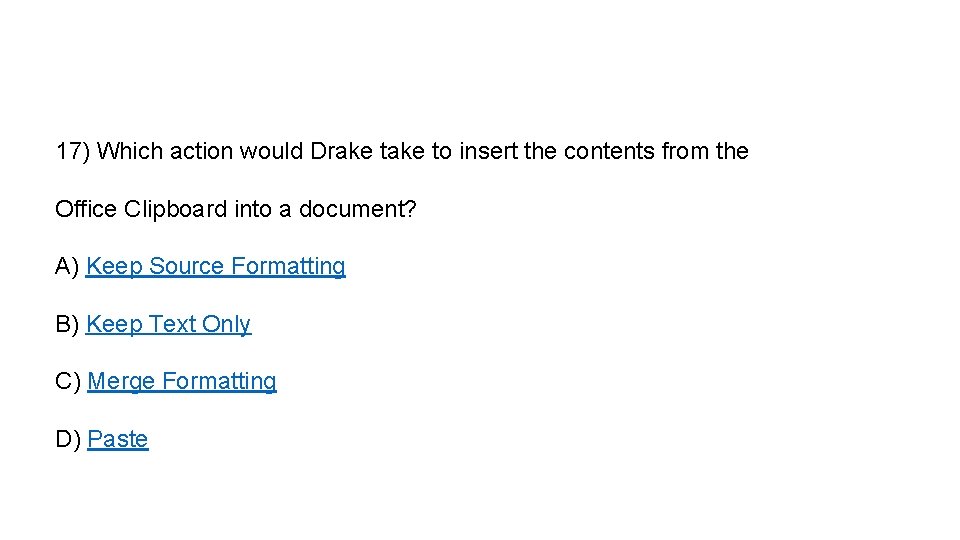Click the "A)" option label
Image resolution: width=960 pixels, height=540 pixels.
(x=67, y=266)
